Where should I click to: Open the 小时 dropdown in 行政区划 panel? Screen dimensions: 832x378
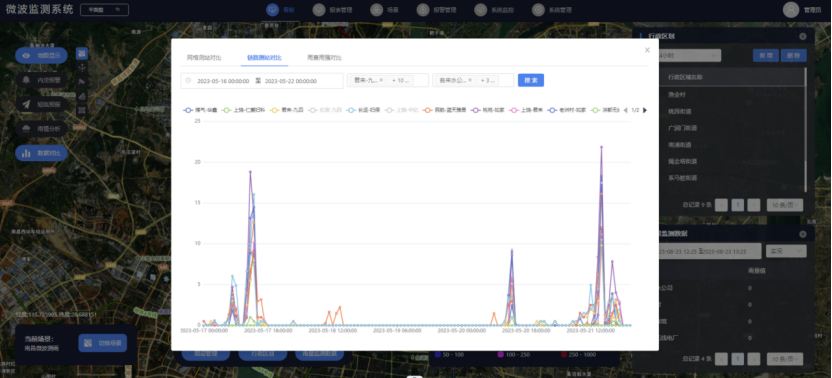[689, 55]
